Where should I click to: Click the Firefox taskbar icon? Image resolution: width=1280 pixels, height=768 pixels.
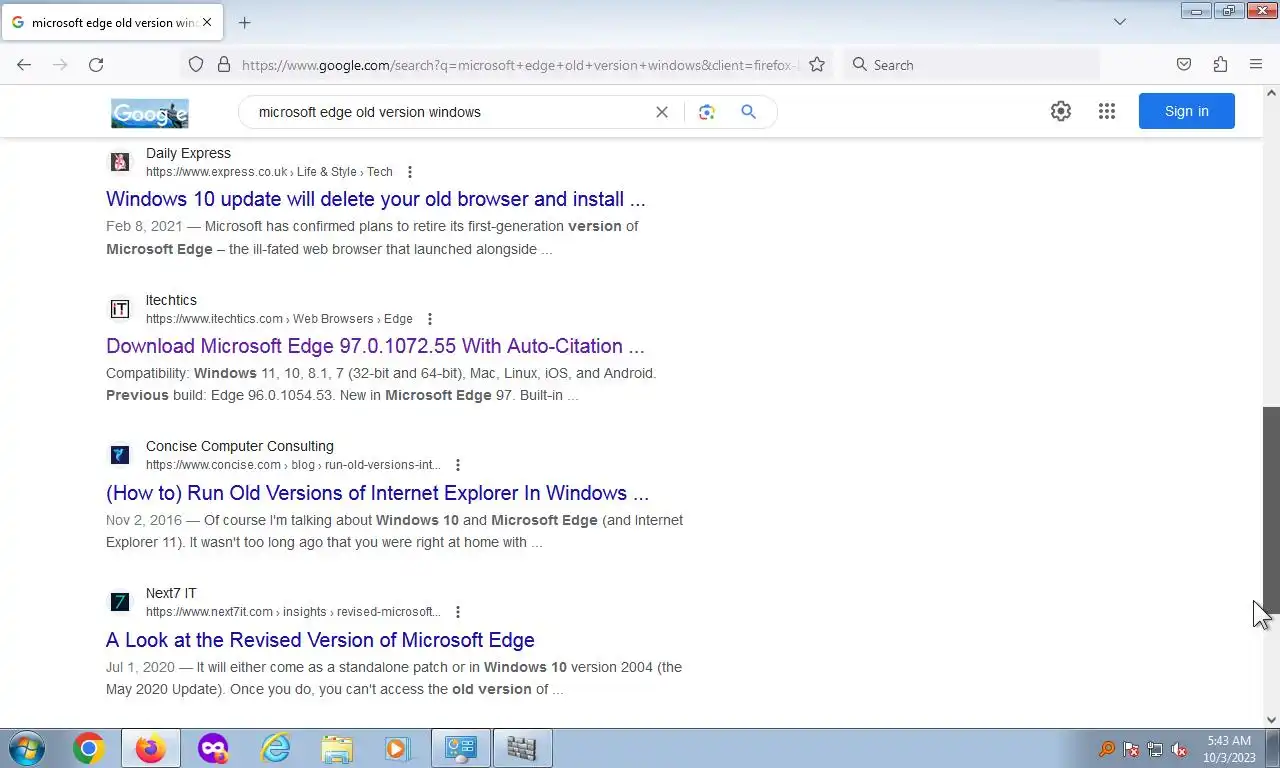[151, 748]
